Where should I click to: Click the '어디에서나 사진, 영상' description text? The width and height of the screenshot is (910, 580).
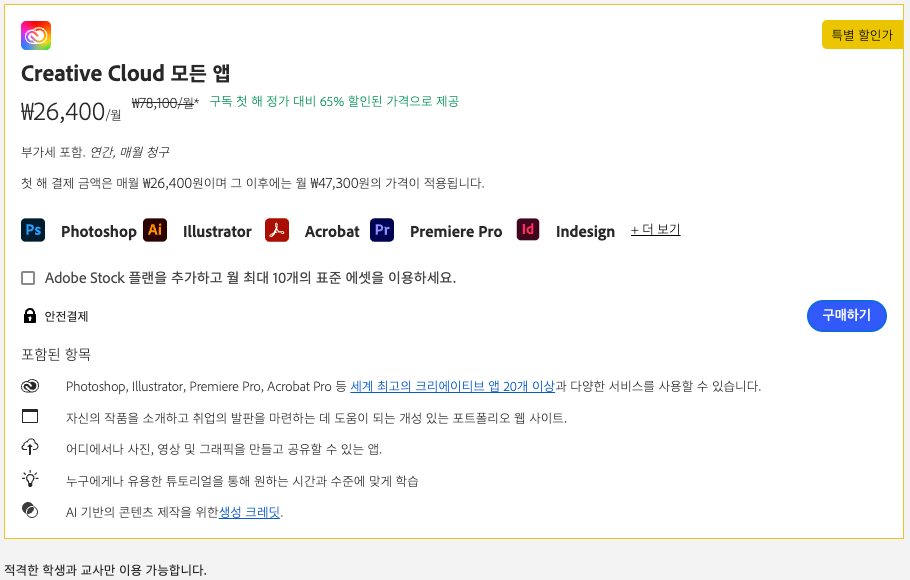224,449
